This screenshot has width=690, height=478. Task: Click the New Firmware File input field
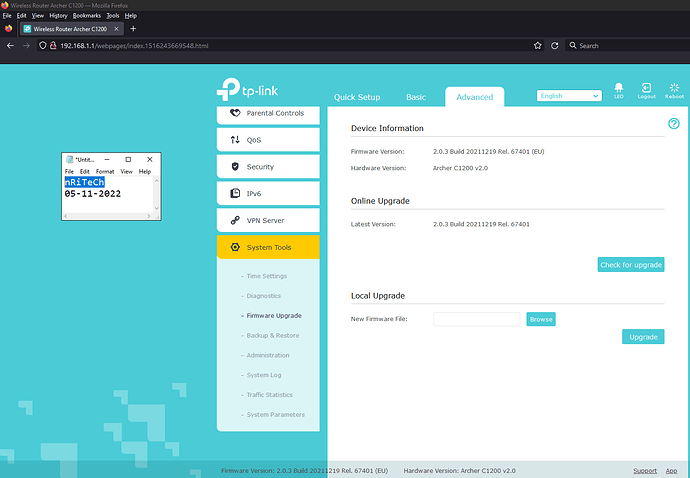click(x=476, y=319)
